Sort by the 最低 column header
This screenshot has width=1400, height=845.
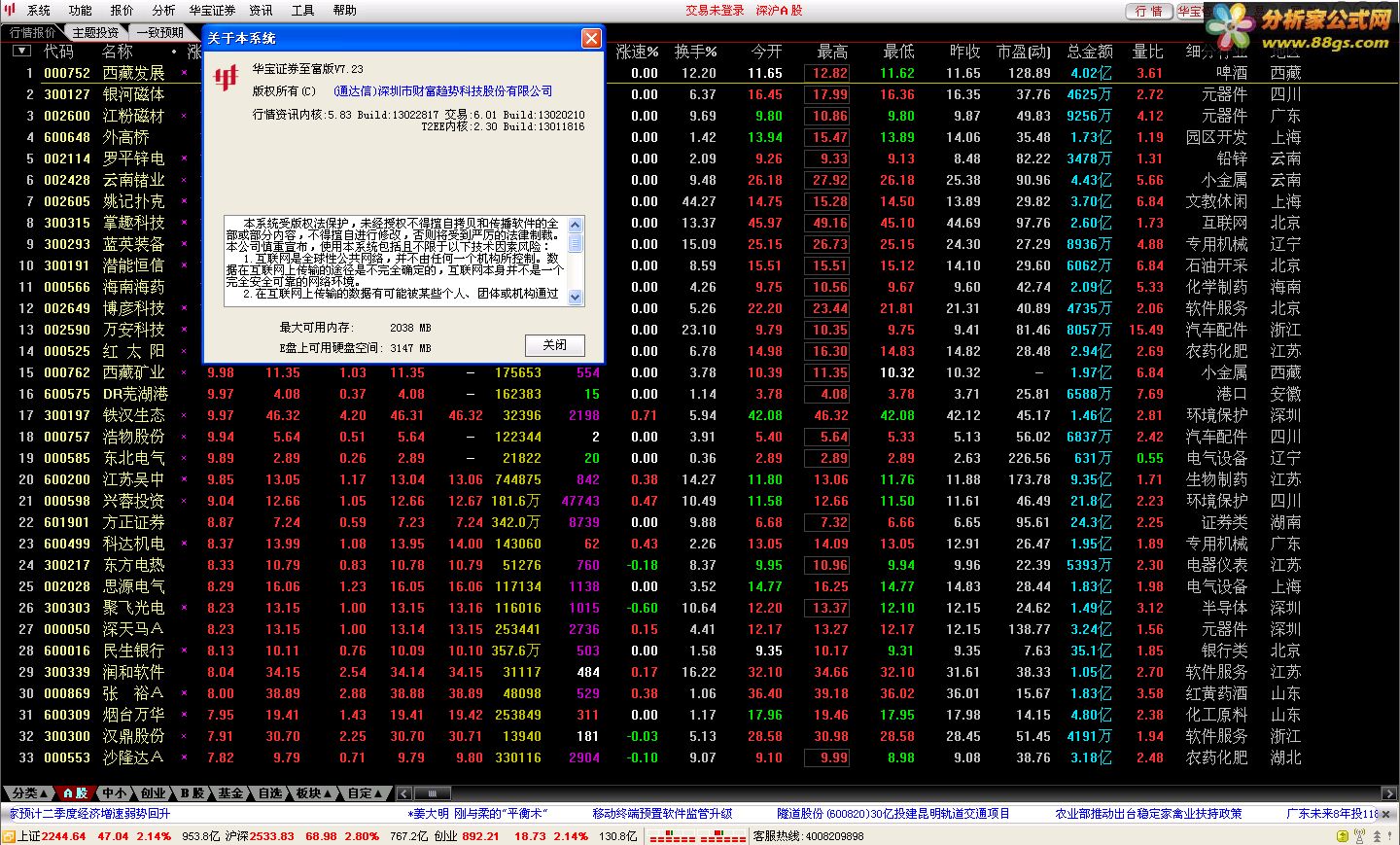(898, 51)
